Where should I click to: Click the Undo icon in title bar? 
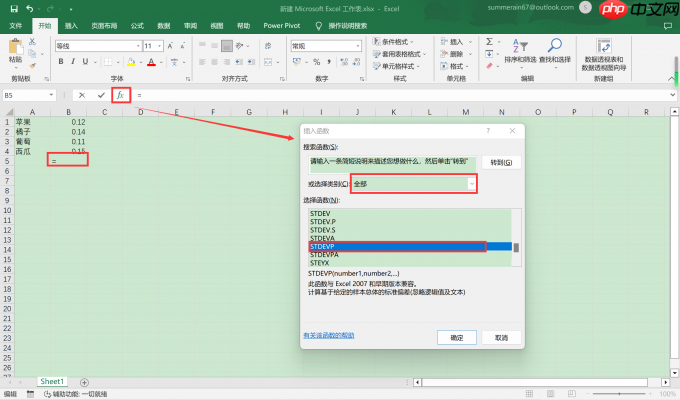coord(29,9)
